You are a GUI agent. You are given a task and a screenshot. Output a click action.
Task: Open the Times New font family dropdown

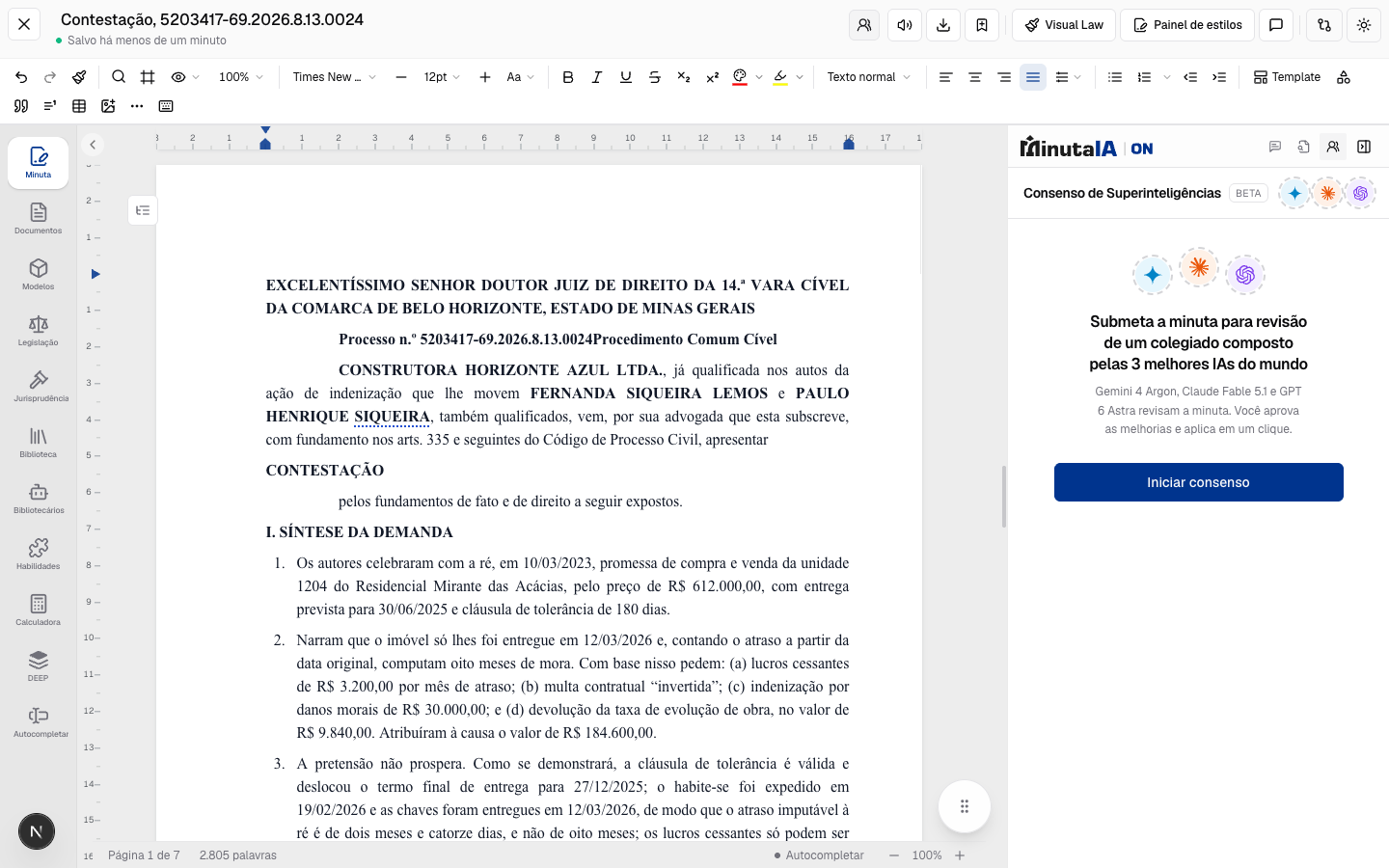pos(334,77)
